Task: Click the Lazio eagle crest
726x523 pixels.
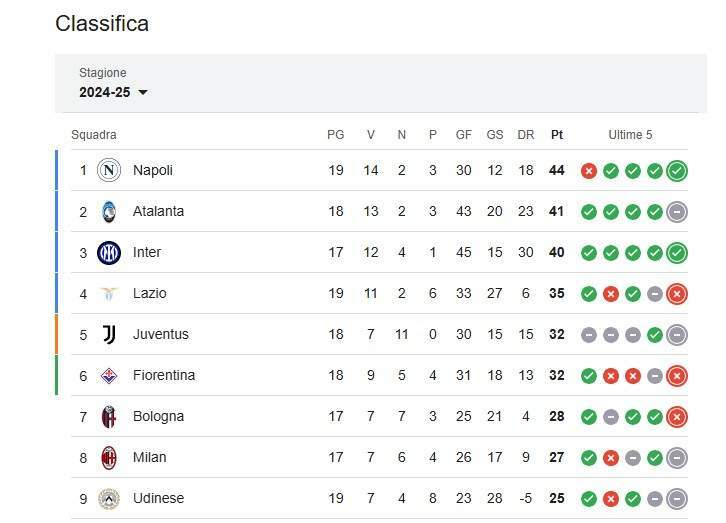Action: [x=109, y=293]
